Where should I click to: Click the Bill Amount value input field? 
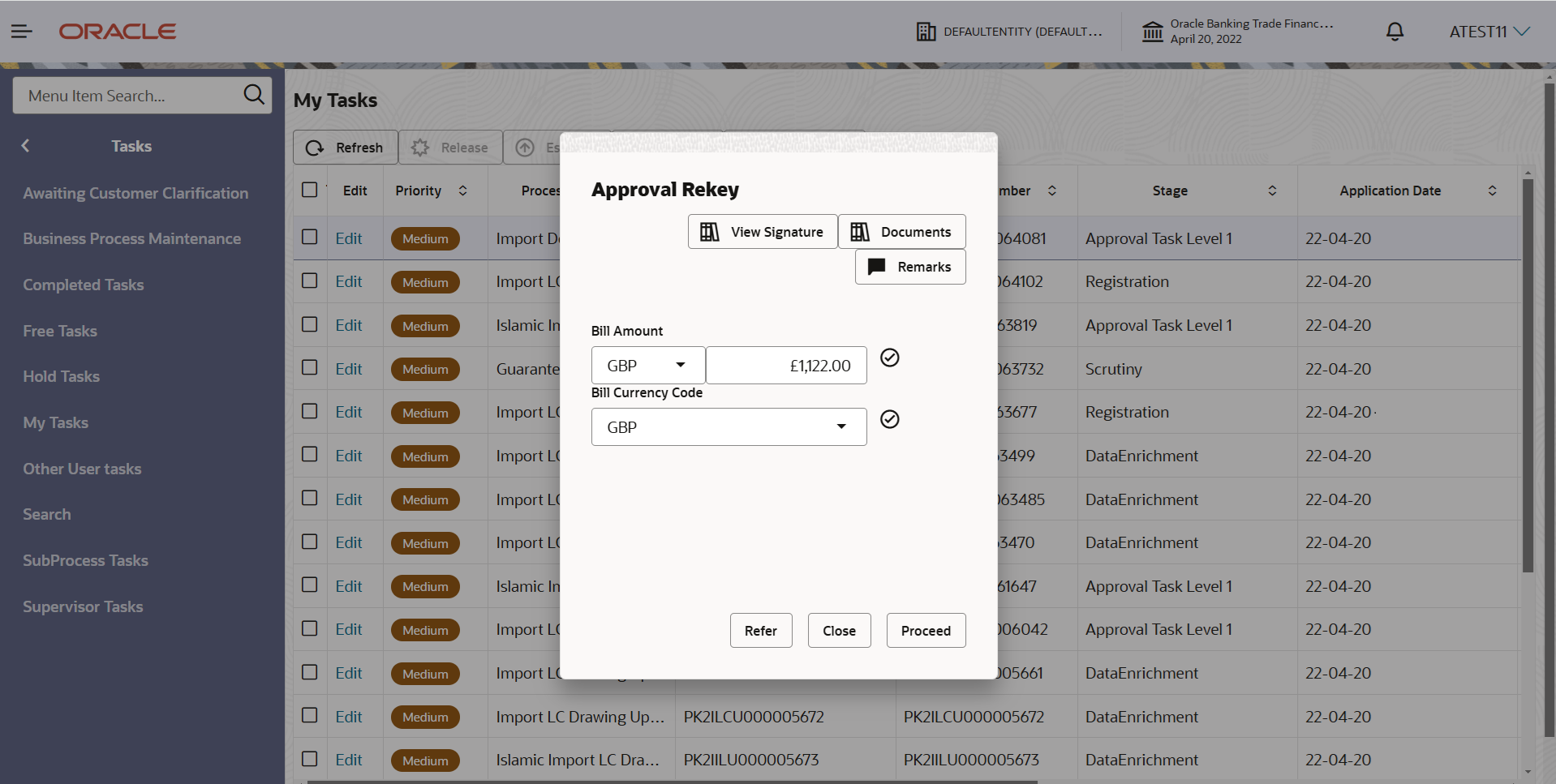coord(787,366)
